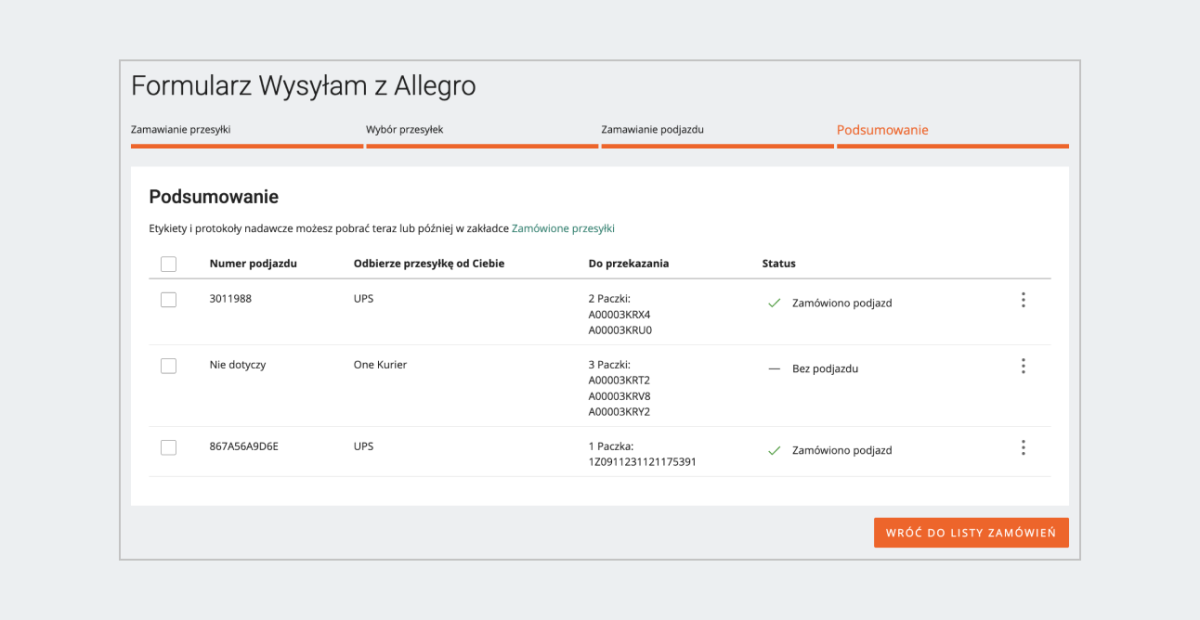Check the box for pickup 3011988
This screenshot has width=1200, height=620.
(169, 300)
